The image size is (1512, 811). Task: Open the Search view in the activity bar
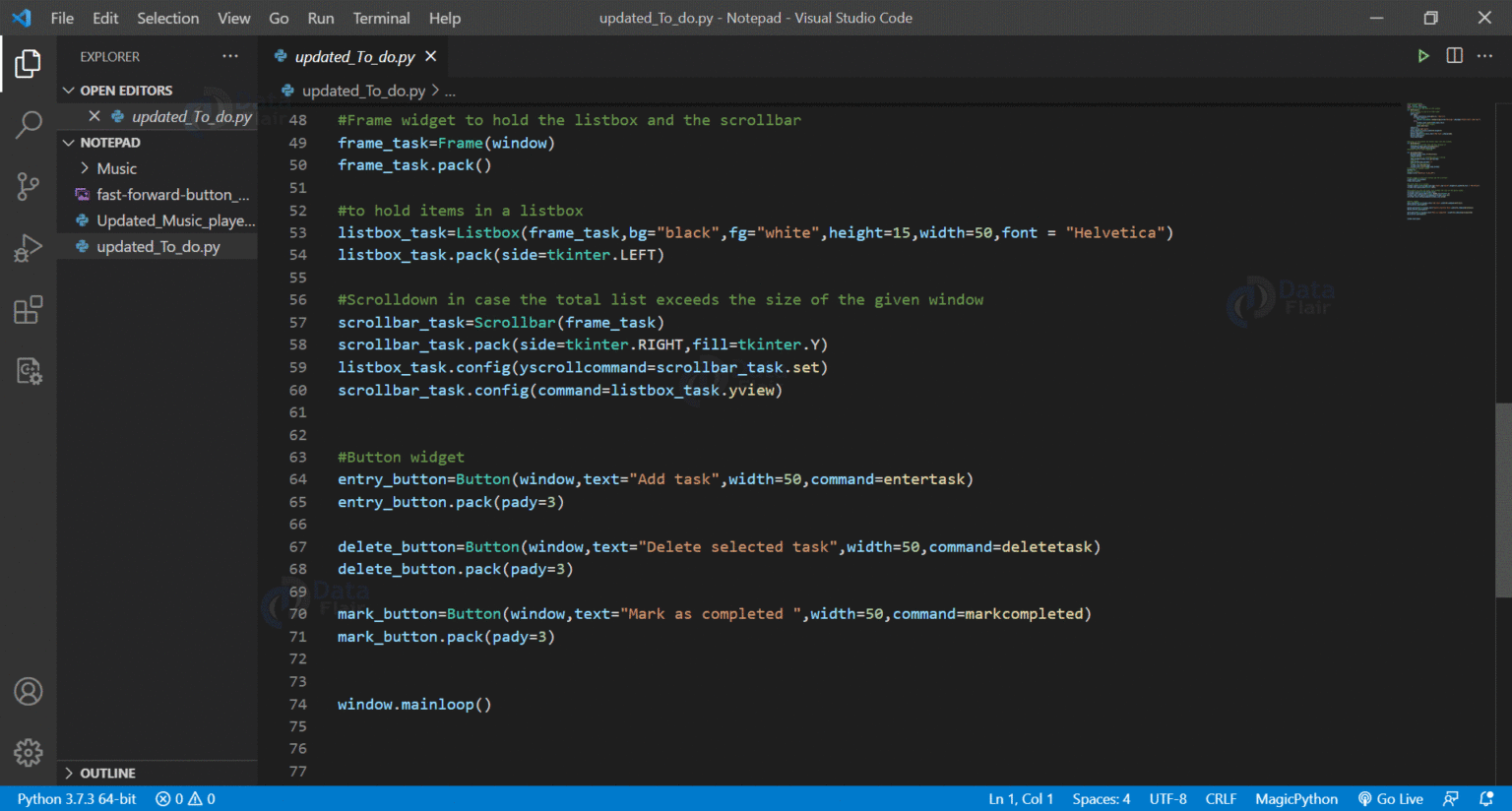pos(29,125)
